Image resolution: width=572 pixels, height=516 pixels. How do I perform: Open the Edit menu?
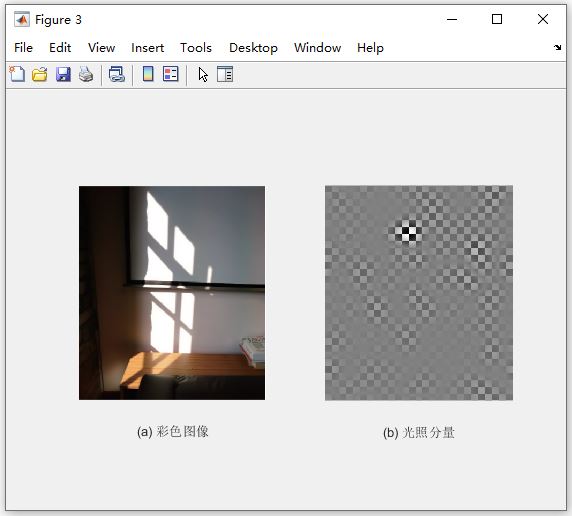pyautogui.click(x=60, y=48)
